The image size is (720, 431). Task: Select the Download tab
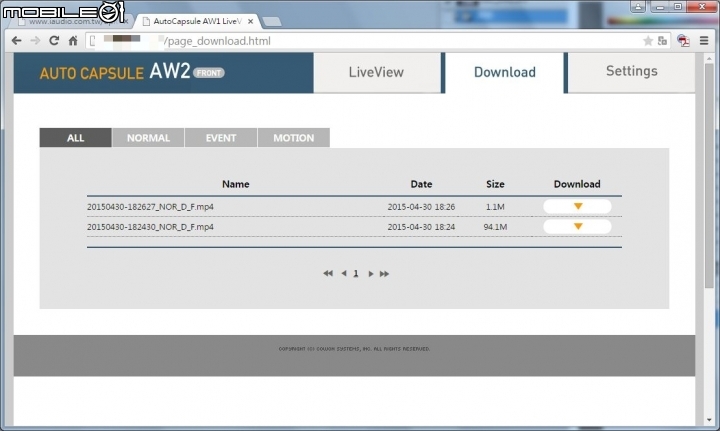505,72
